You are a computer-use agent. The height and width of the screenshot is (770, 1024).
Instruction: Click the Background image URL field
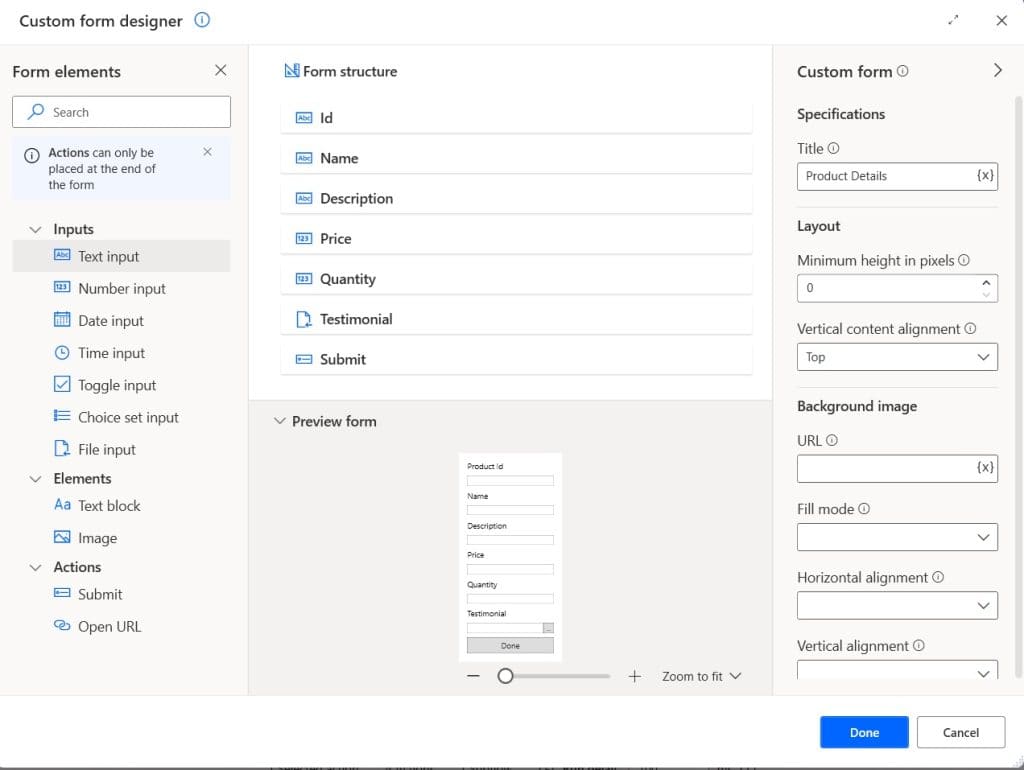coord(897,468)
